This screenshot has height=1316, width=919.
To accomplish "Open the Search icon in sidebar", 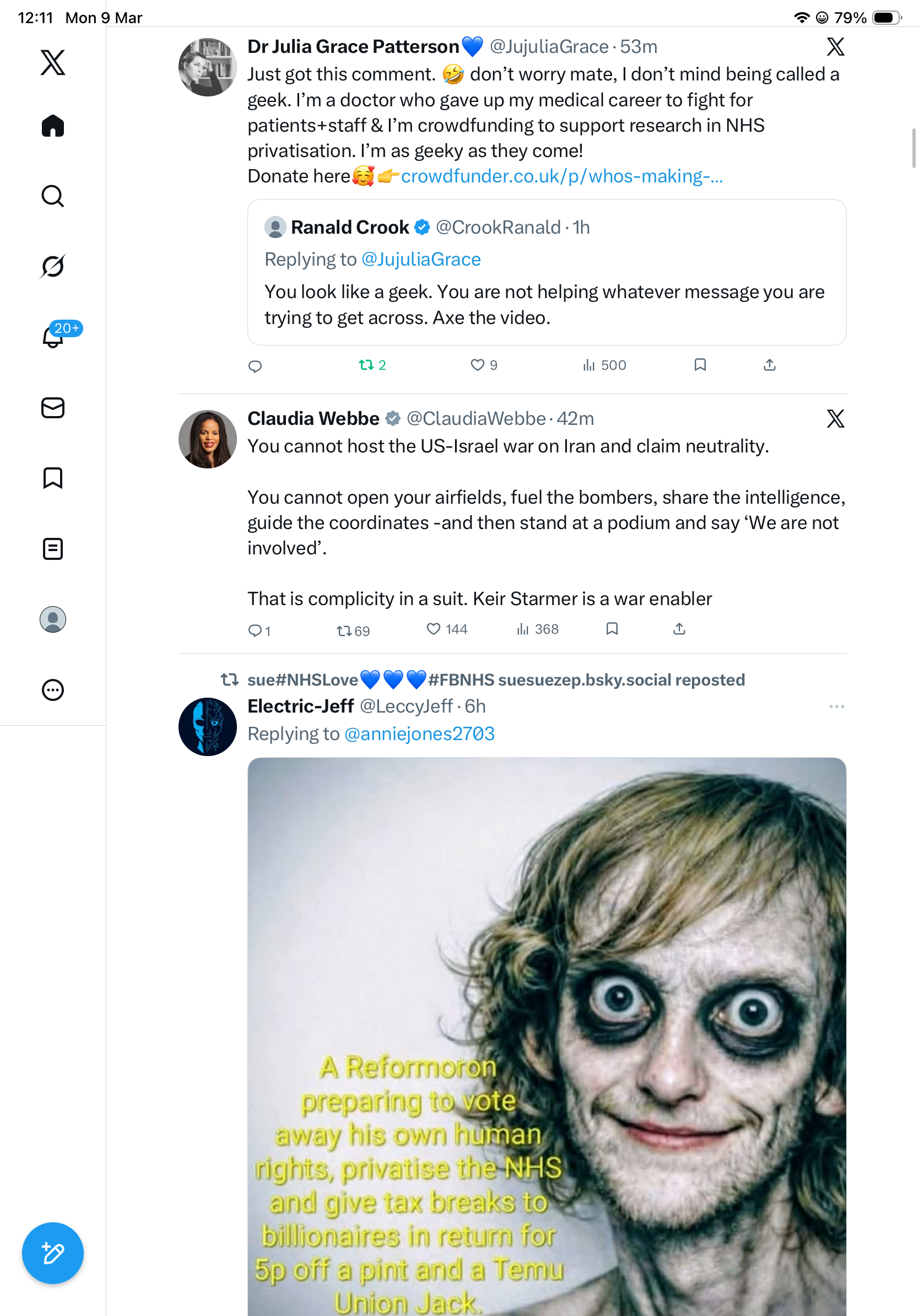I will [53, 196].
